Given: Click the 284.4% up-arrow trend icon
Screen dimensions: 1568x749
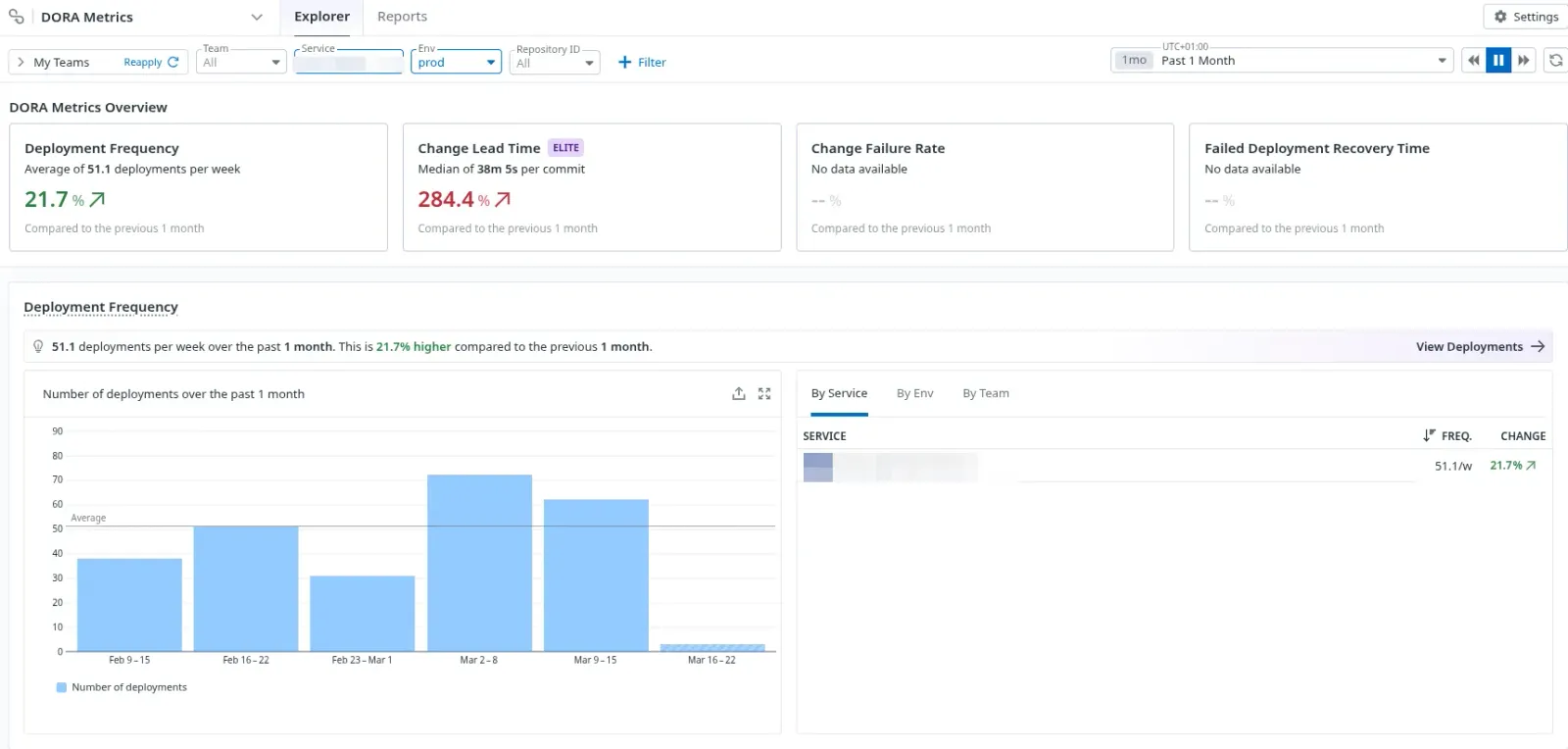Looking at the screenshot, I should click(x=503, y=199).
